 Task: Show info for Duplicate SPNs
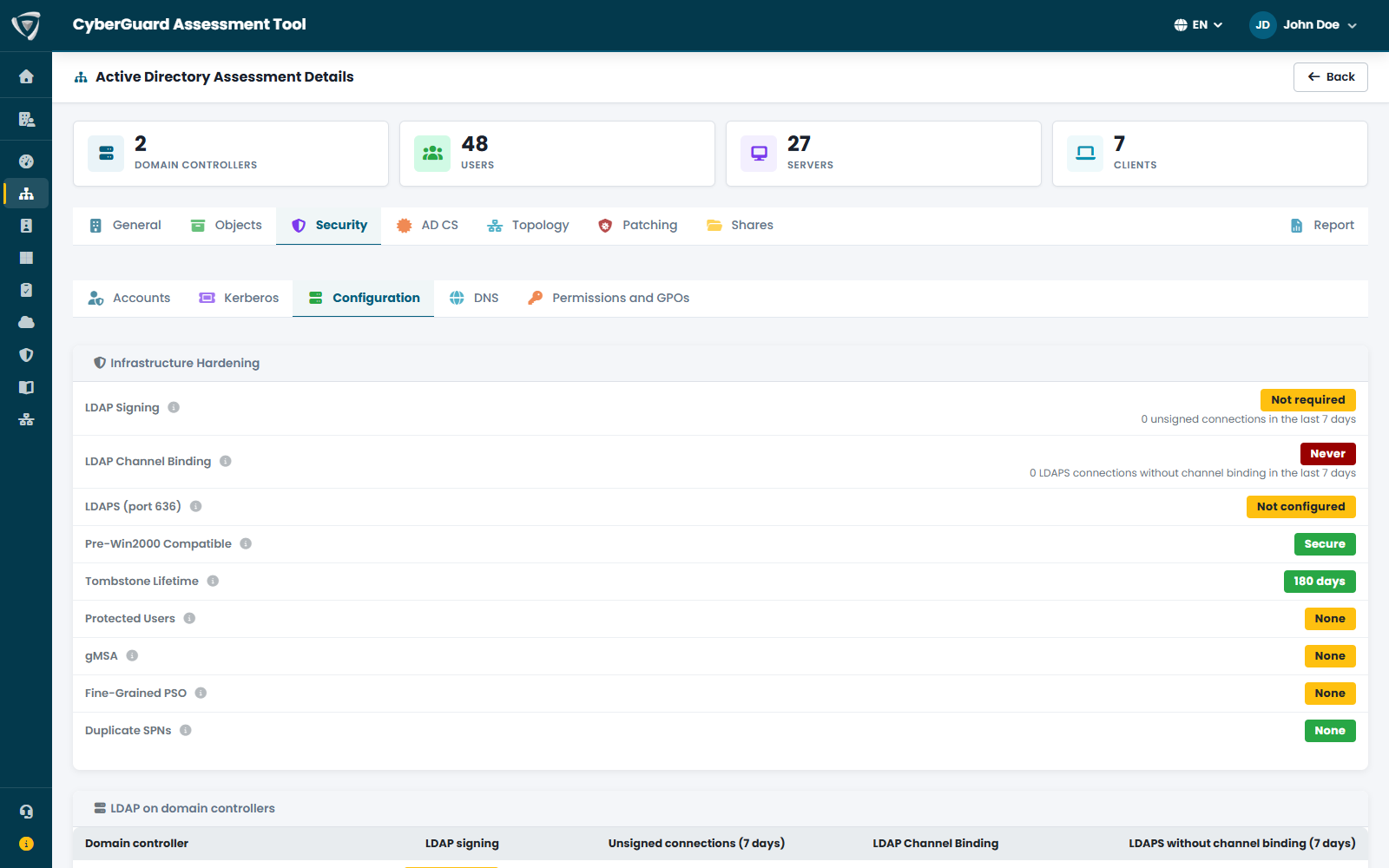[186, 730]
